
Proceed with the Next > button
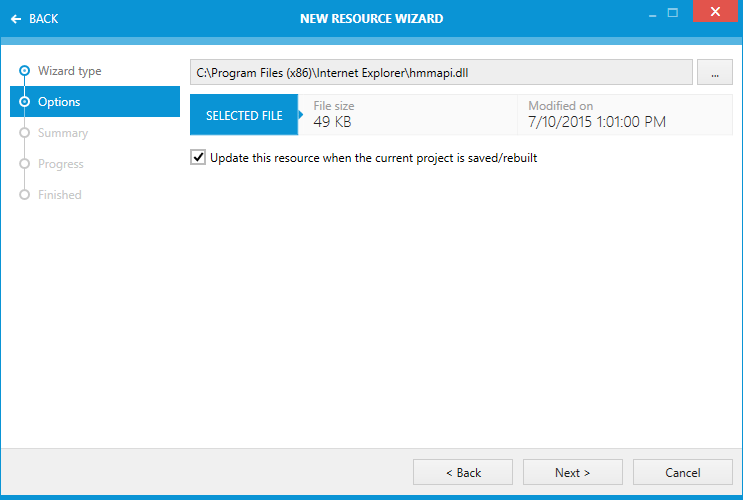572,472
